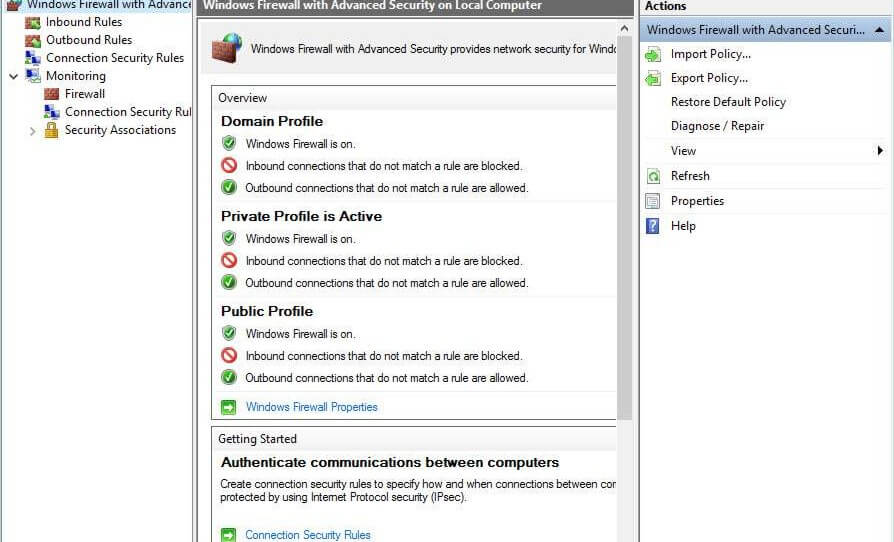Expand the Security Associations node

click(x=32, y=131)
